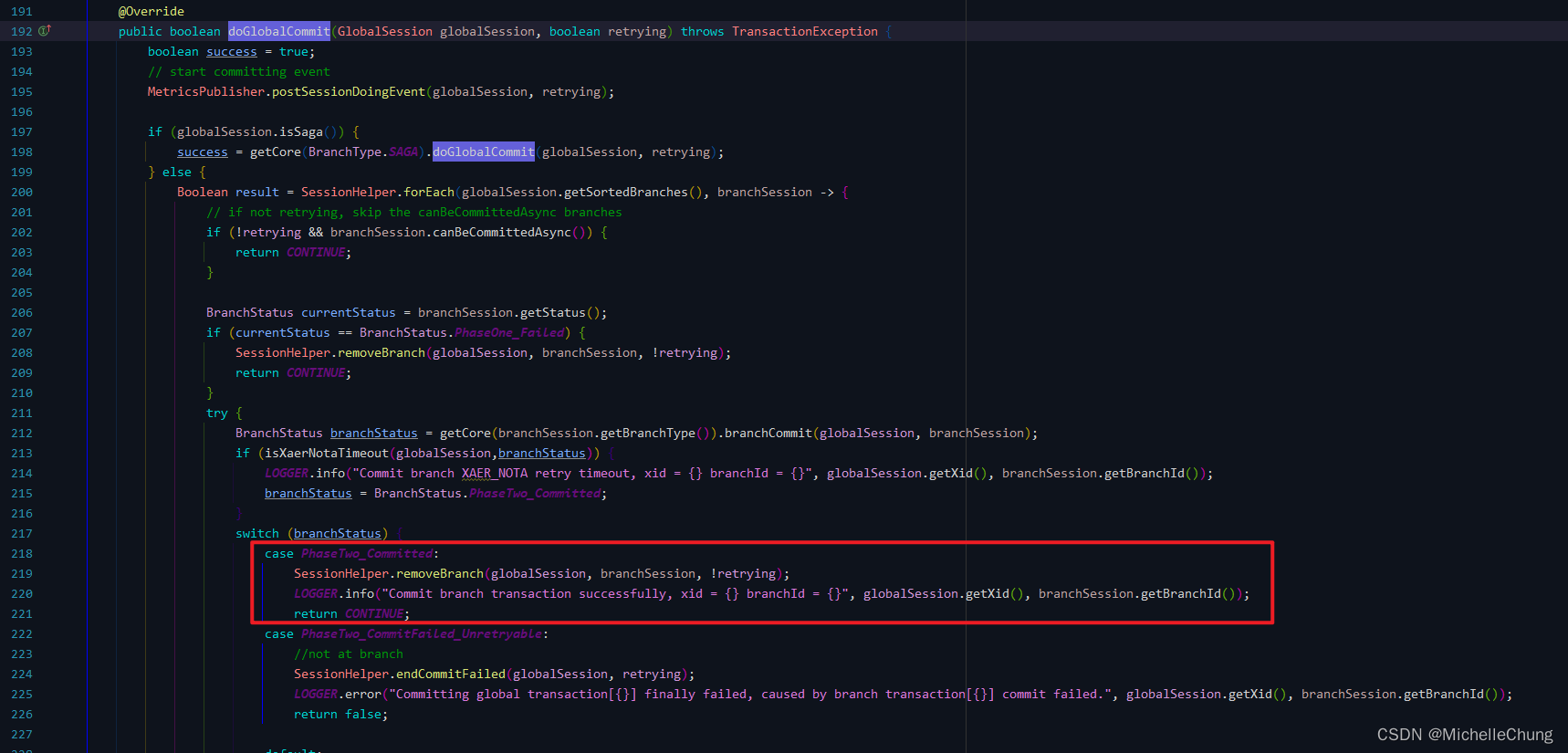Click the highlighted doGlobalCommit call on line 198
This screenshot has width=1568, height=753.
point(484,152)
